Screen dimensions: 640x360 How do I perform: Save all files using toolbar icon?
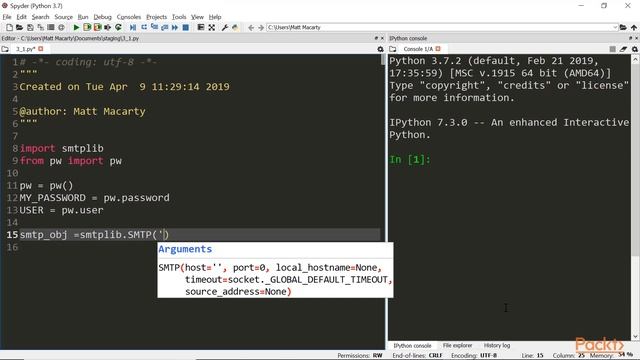coord(40,27)
